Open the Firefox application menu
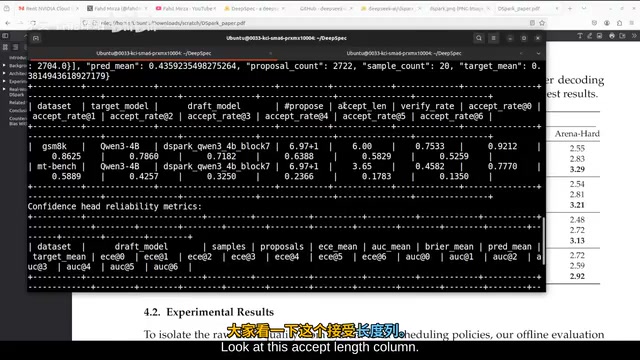 click(632, 23)
